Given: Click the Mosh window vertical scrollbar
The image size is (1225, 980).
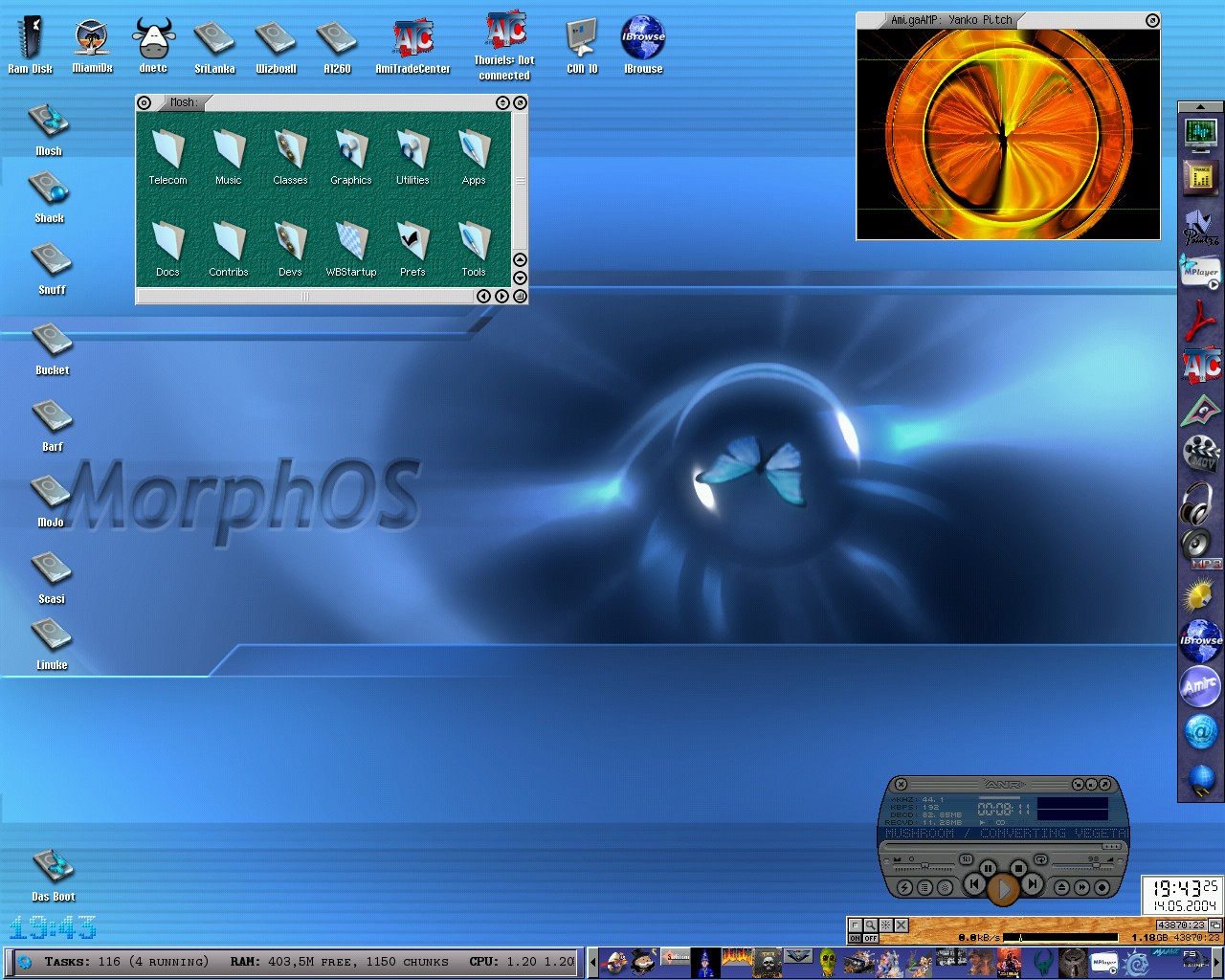Looking at the screenshot, I should [520, 180].
